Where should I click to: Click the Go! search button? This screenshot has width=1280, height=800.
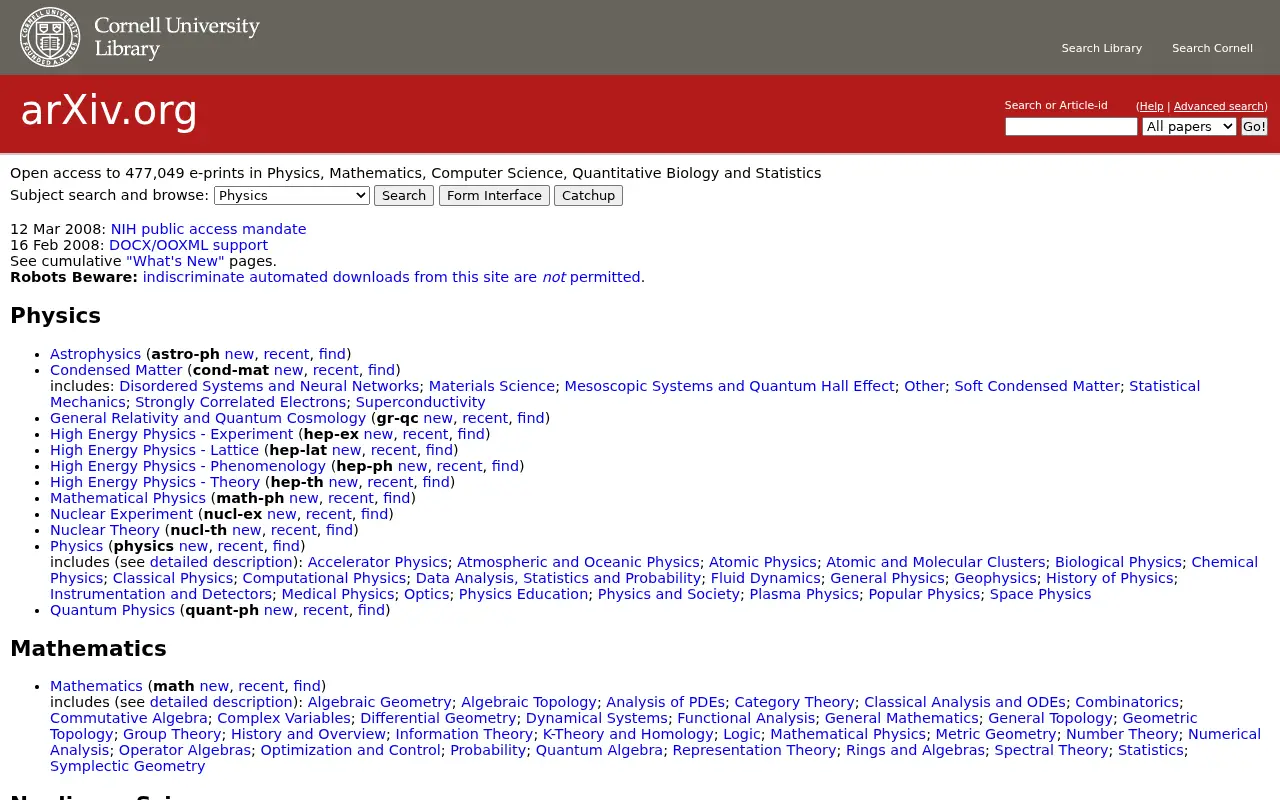(x=1254, y=126)
